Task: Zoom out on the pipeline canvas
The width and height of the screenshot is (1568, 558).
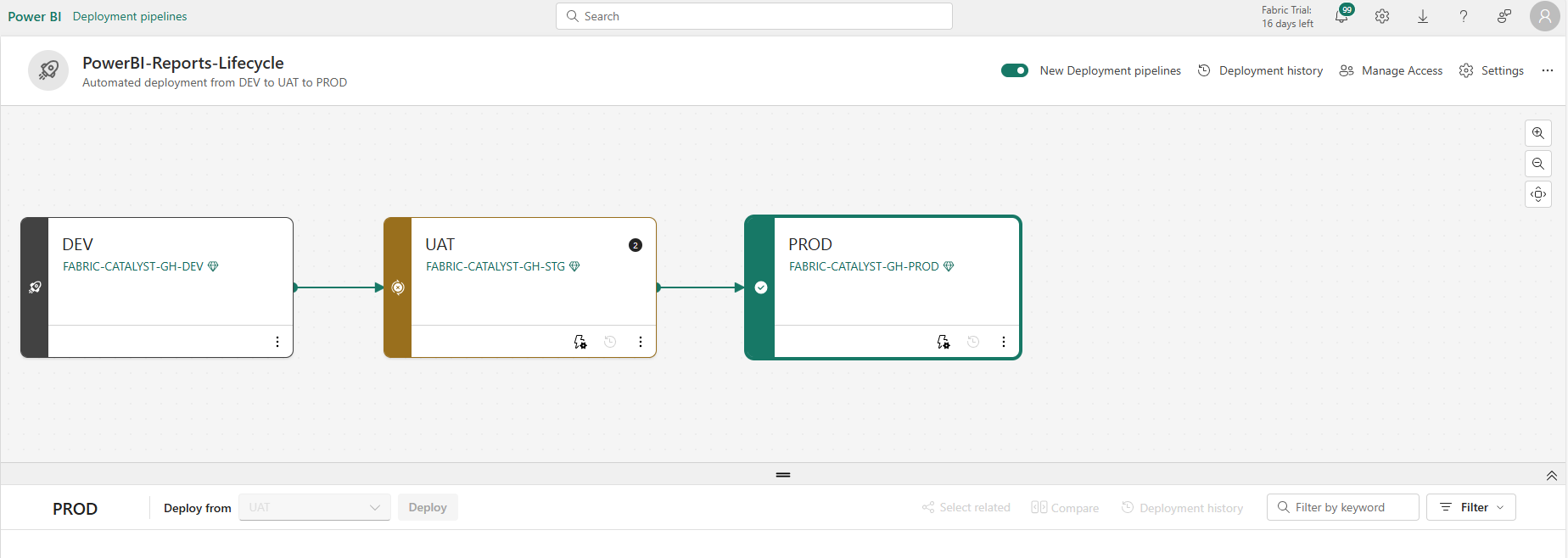Action: [x=1538, y=164]
